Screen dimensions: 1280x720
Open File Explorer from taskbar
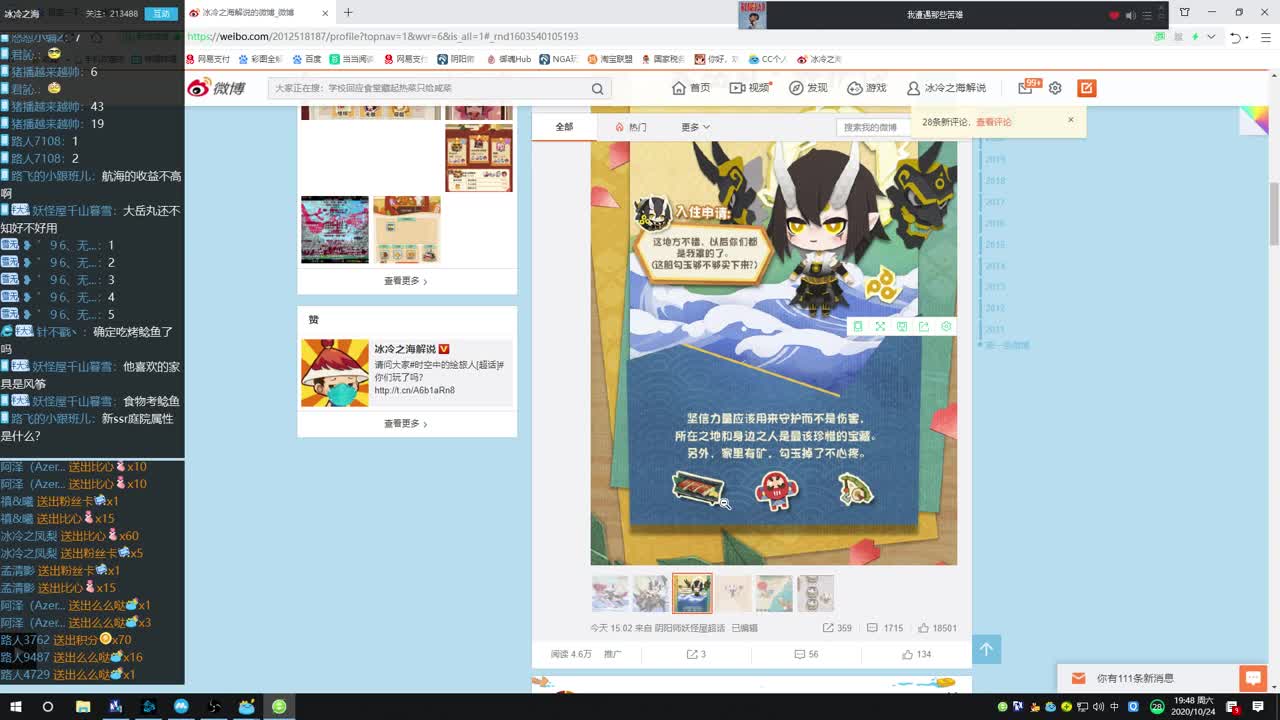pos(83,706)
